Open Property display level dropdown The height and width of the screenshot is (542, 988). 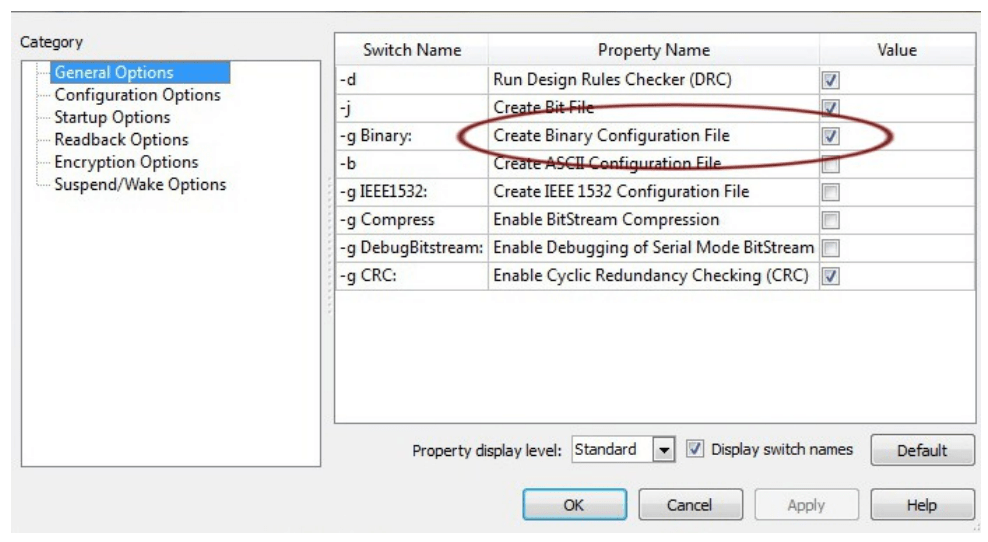click(664, 450)
